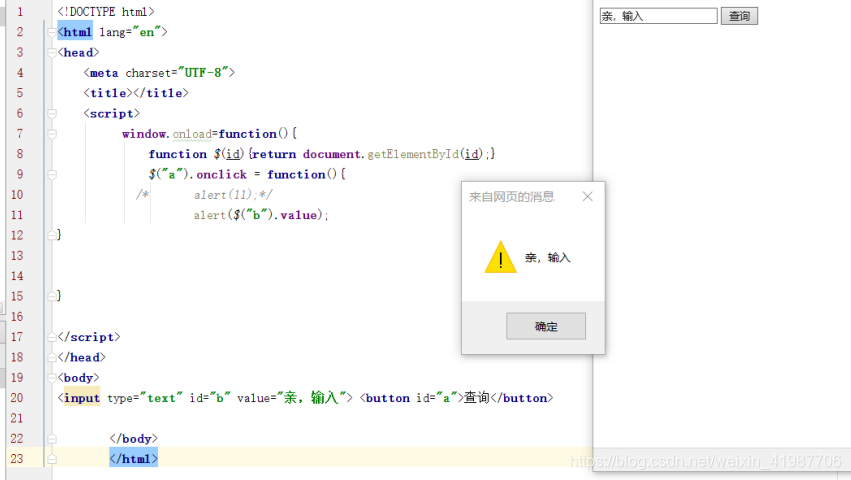
Task: Collapse the onclick function fold on line 9
Action: click(52, 174)
